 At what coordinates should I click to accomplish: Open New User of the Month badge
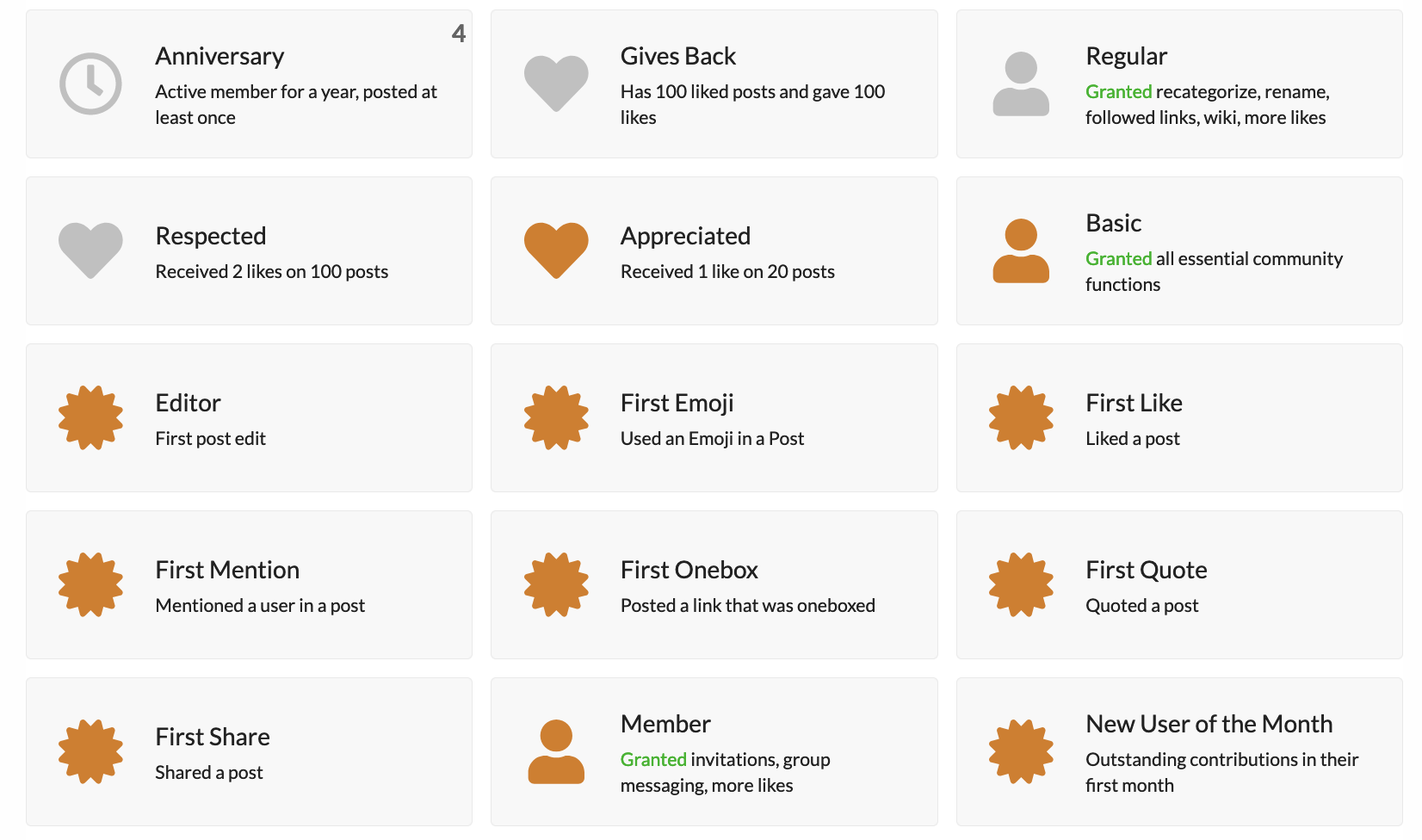pos(1209,724)
